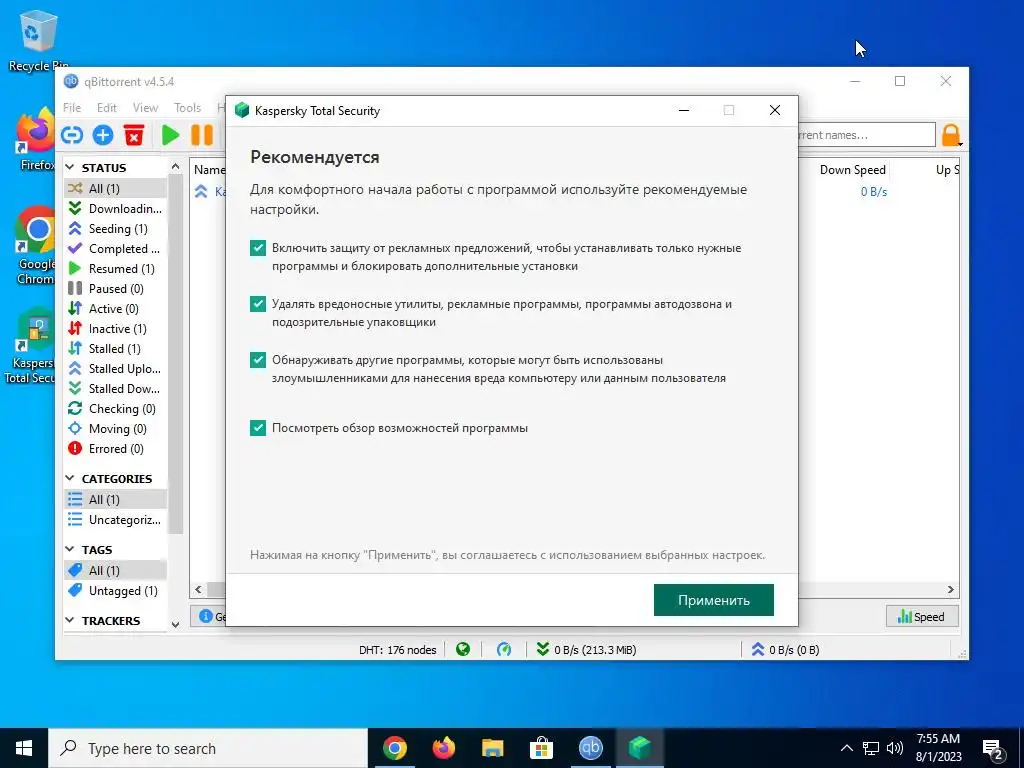Select All (1) under TAGS
The width and height of the screenshot is (1024, 768).
(115, 571)
